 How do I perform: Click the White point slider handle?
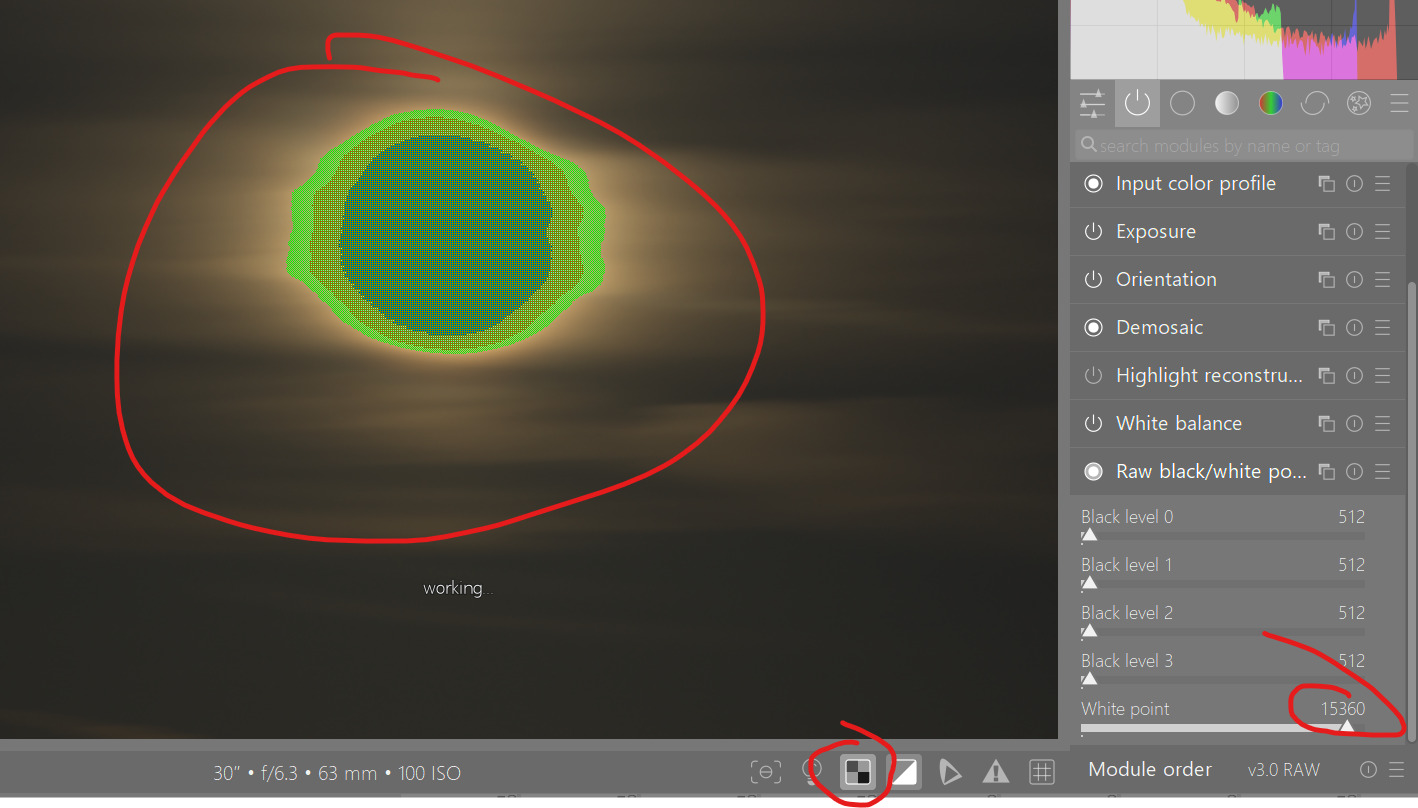(x=1347, y=725)
